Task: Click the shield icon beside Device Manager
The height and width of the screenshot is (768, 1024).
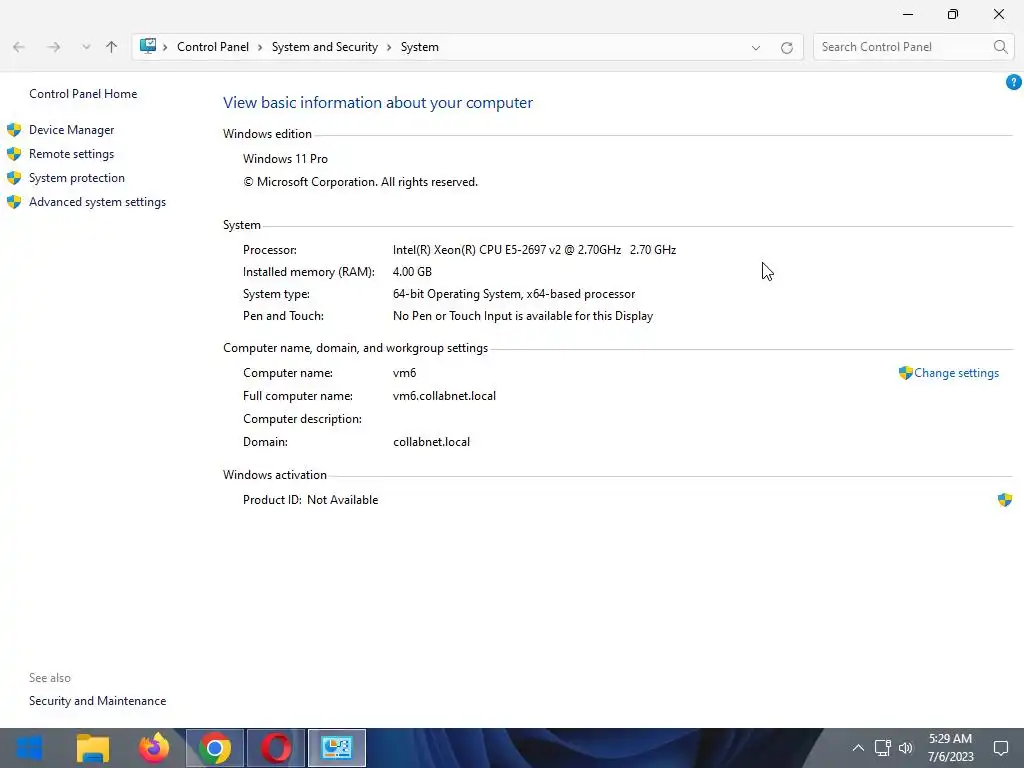Action: [x=14, y=130]
